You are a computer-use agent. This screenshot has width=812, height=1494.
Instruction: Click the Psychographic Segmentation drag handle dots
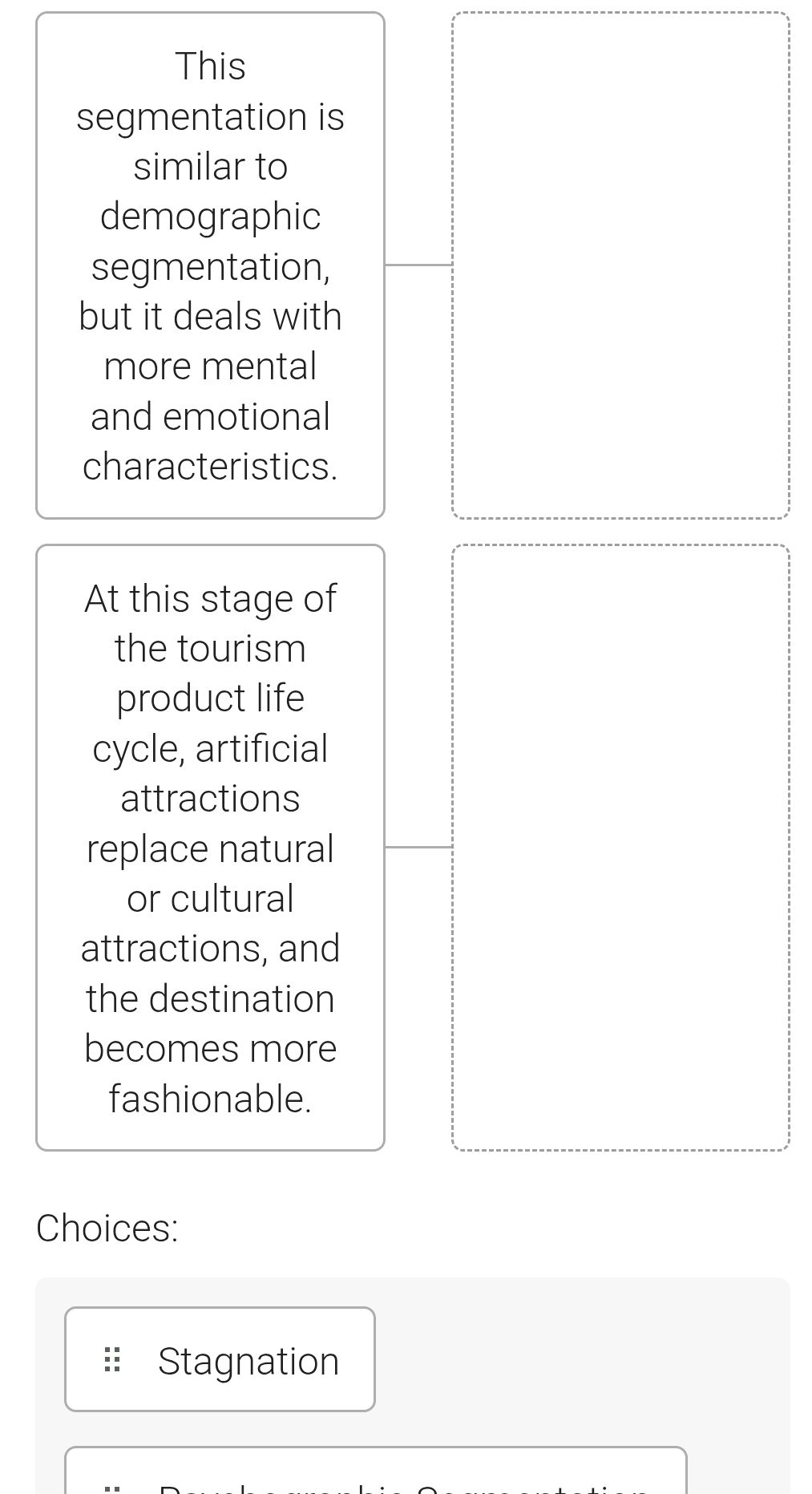click(112, 1488)
